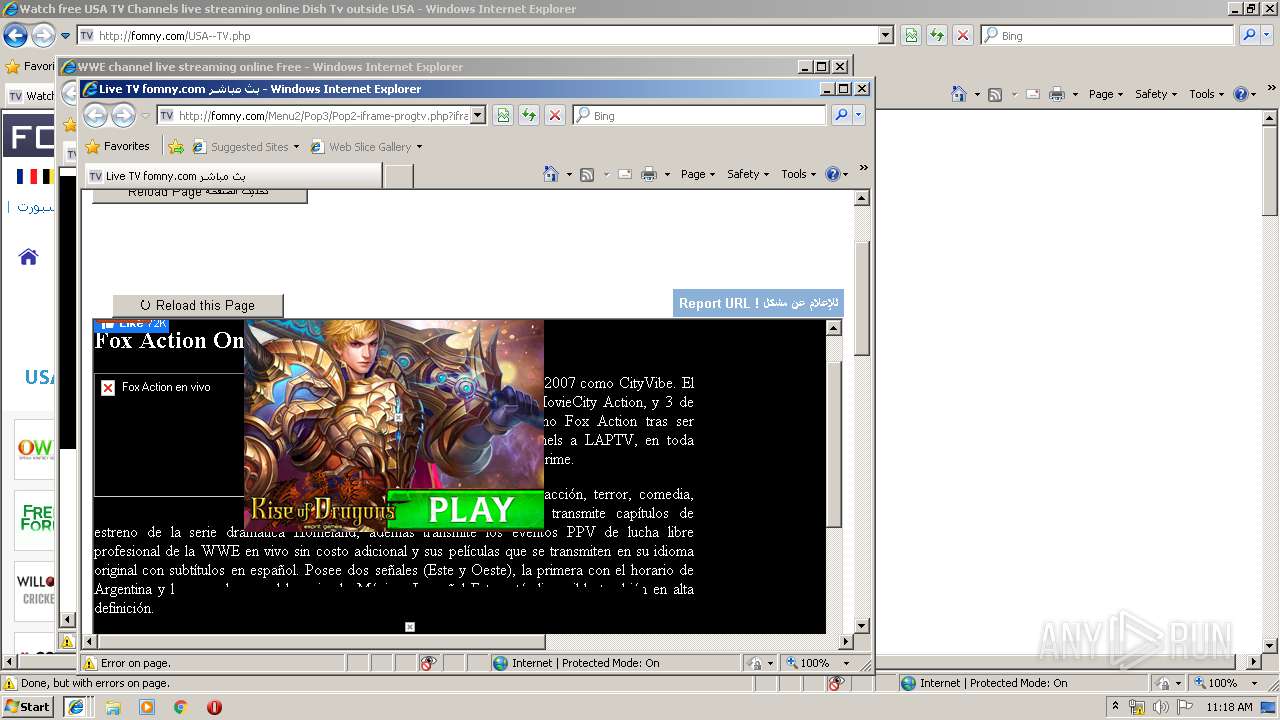
Task: Click Home icon in front window toolbar
Action: pyautogui.click(x=551, y=173)
